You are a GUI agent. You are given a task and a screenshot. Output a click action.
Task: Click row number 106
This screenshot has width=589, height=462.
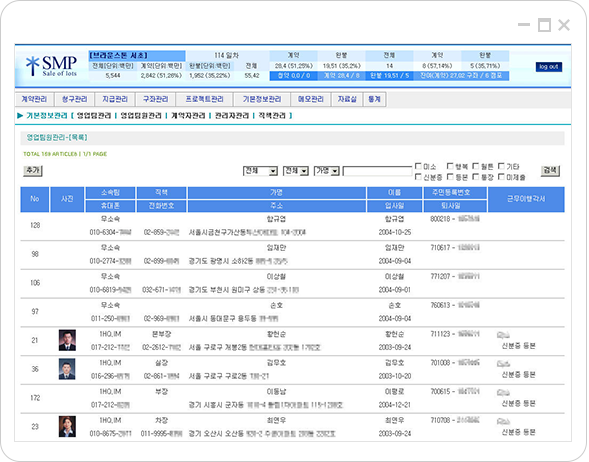point(35,283)
